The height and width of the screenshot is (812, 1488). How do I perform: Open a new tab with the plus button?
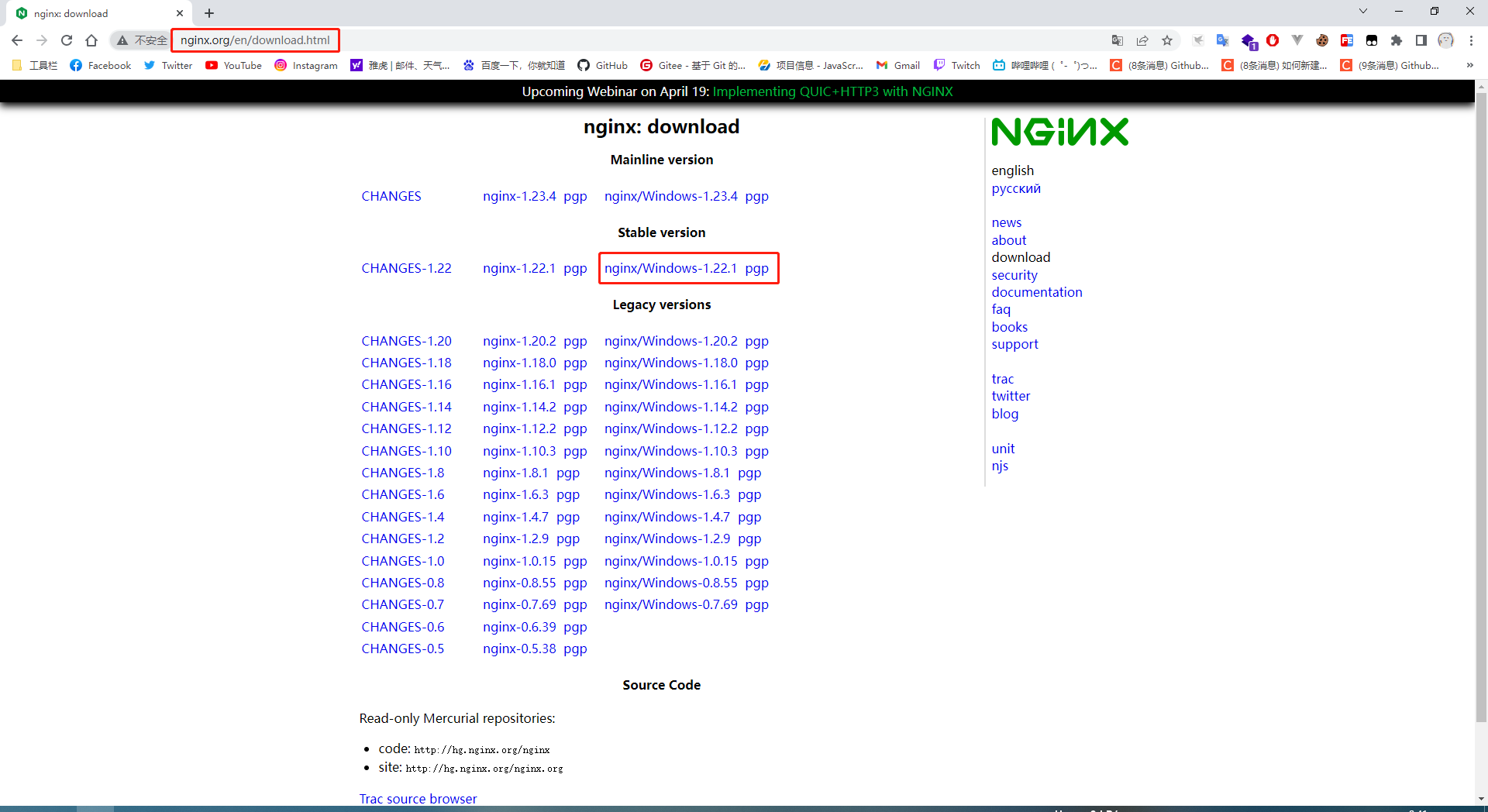pyautogui.click(x=209, y=13)
